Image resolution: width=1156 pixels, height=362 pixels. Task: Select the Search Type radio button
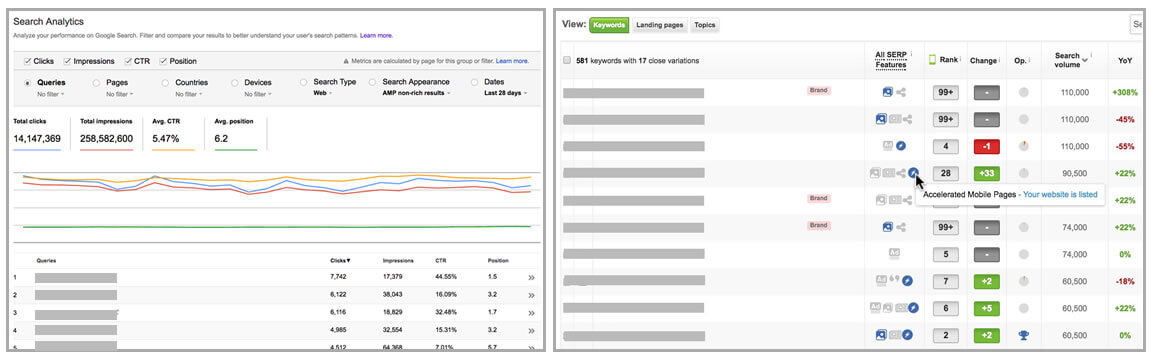(x=304, y=83)
